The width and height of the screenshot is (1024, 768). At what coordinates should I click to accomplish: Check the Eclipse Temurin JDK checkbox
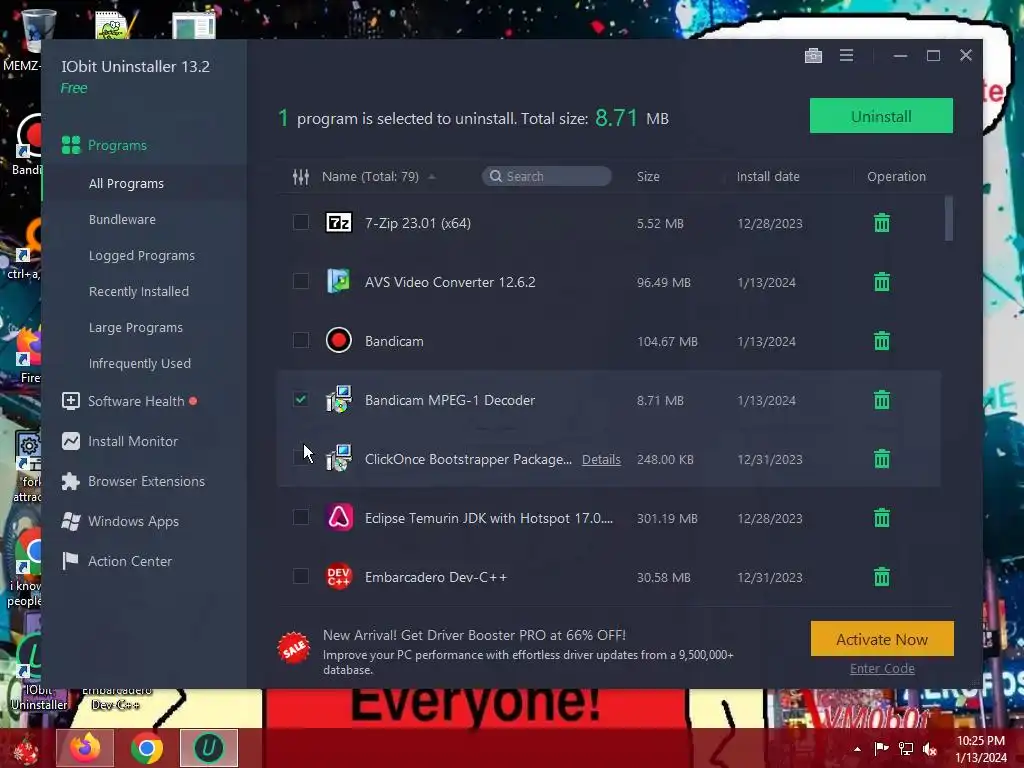[x=300, y=517]
